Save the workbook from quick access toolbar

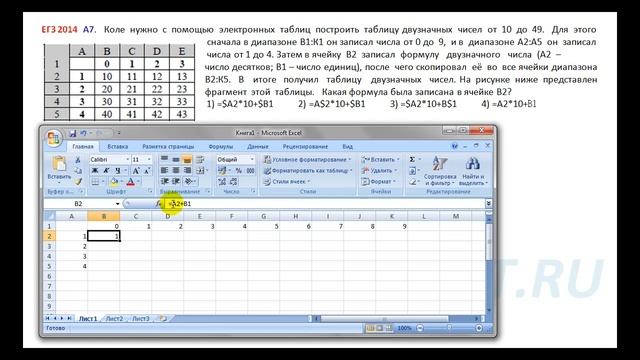(73, 133)
